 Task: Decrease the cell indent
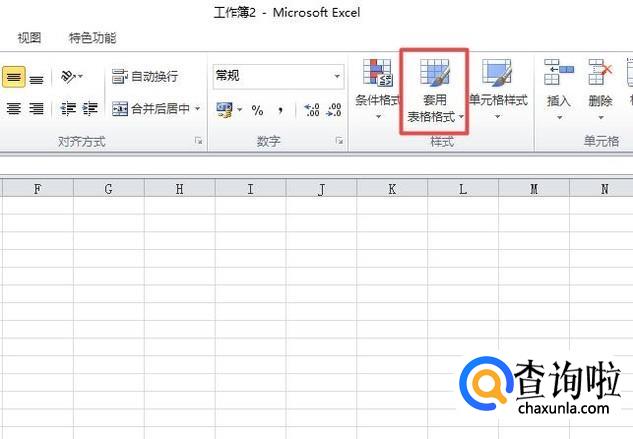67,109
